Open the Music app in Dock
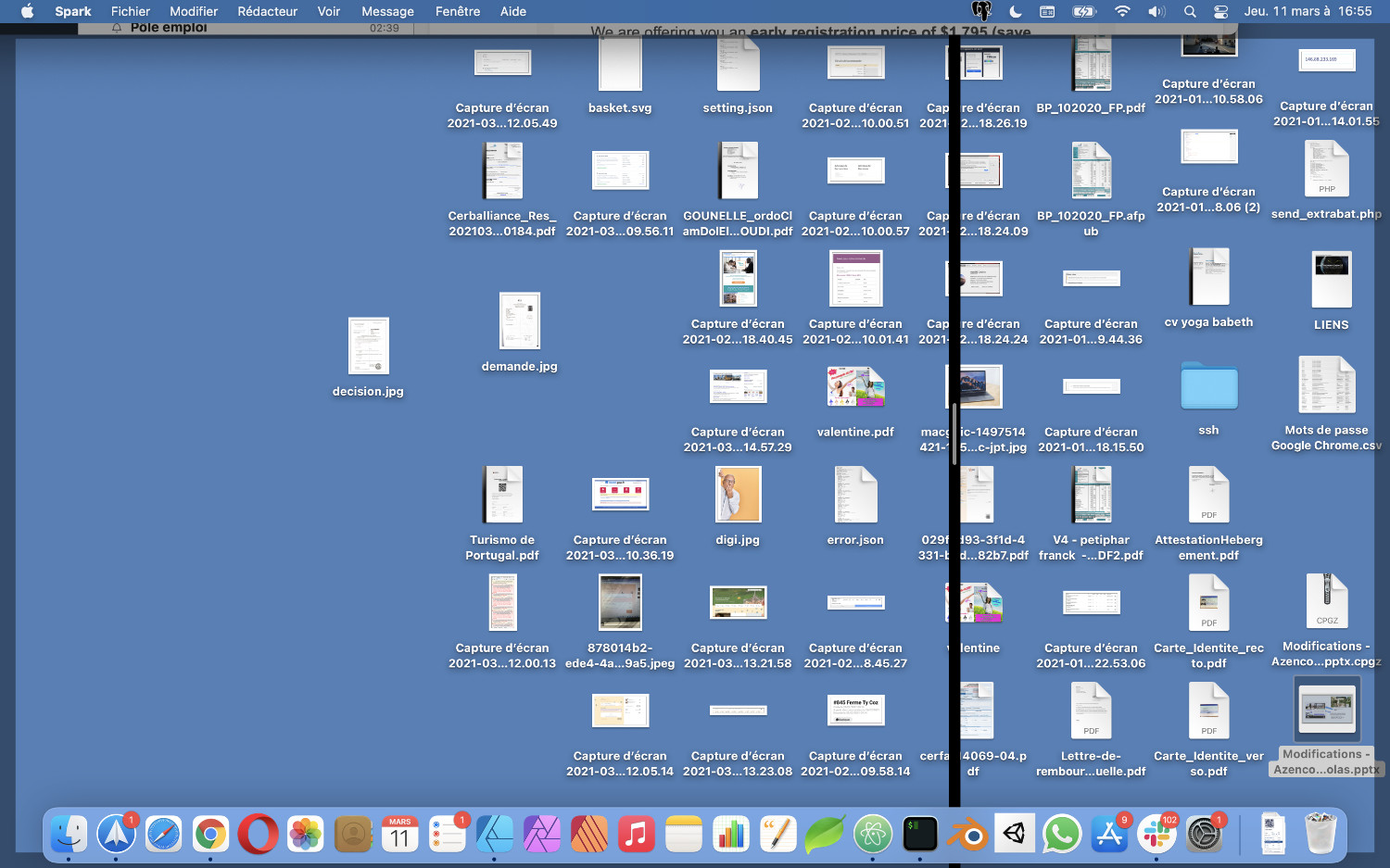The image size is (1390, 868). pyautogui.click(x=637, y=835)
